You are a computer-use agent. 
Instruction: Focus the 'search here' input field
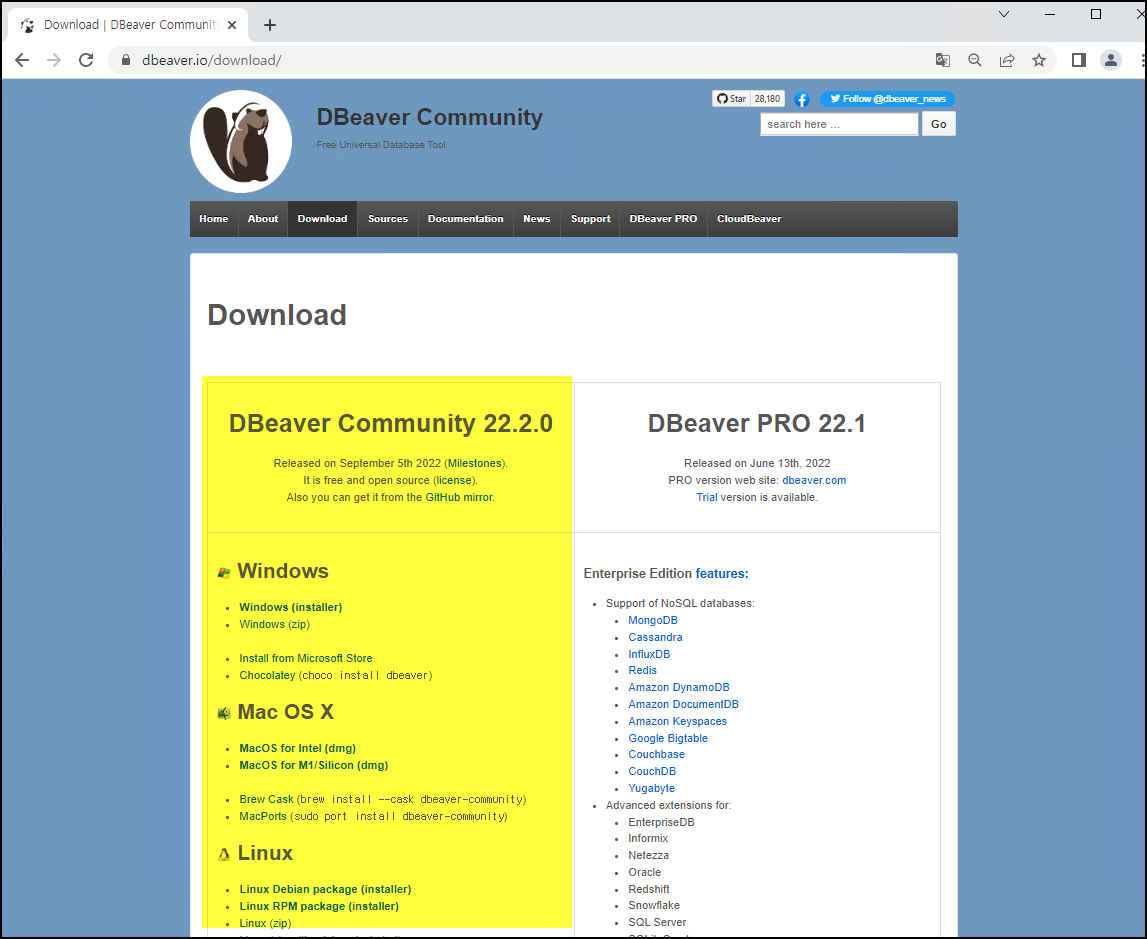tap(839, 124)
